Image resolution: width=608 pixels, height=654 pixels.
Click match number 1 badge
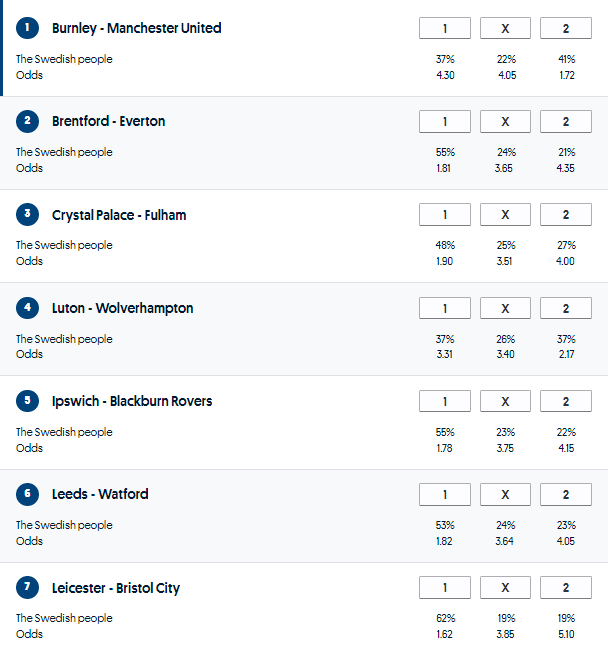[x=27, y=28]
